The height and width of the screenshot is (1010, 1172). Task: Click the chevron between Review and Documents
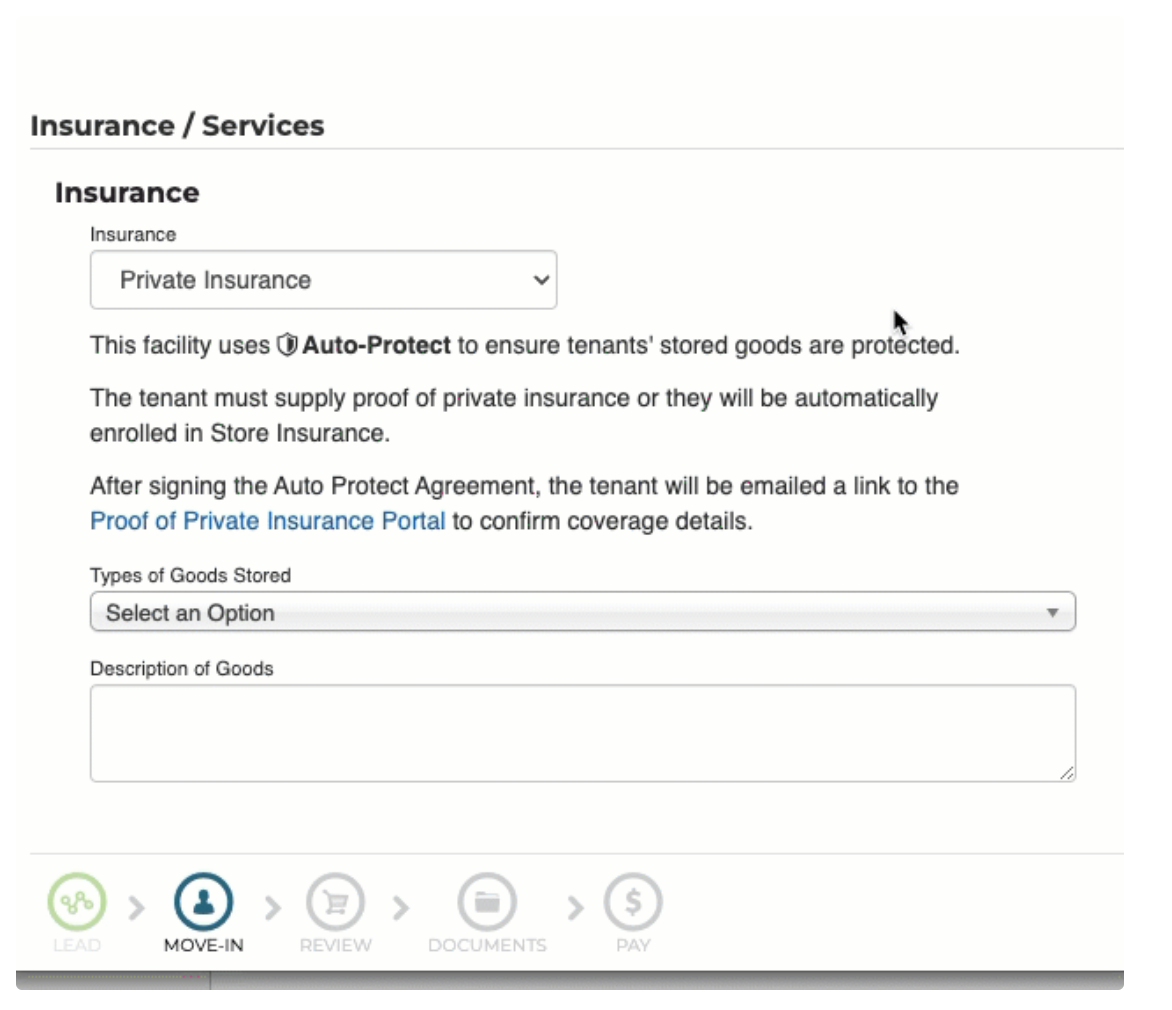[x=400, y=907]
